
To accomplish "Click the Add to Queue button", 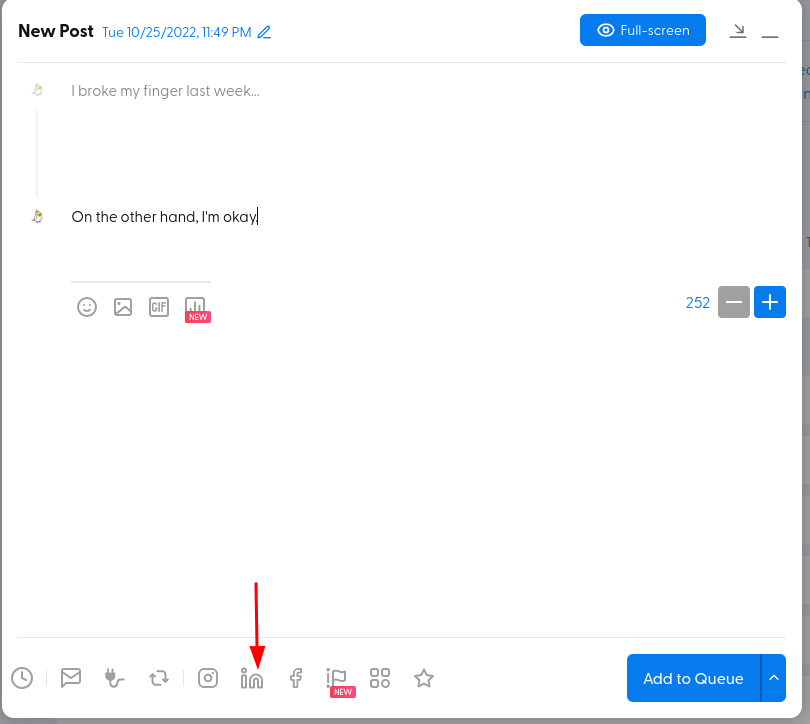I will click(693, 678).
